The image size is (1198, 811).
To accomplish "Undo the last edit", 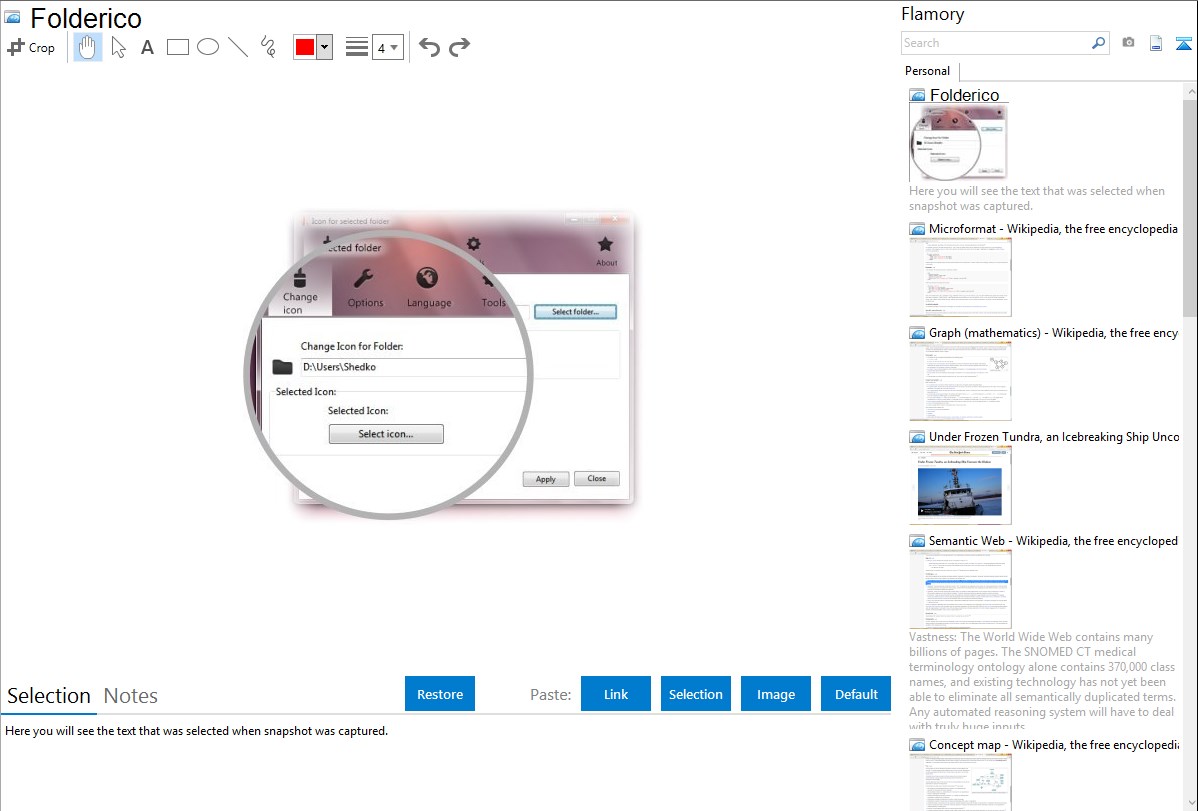I will pos(429,47).
